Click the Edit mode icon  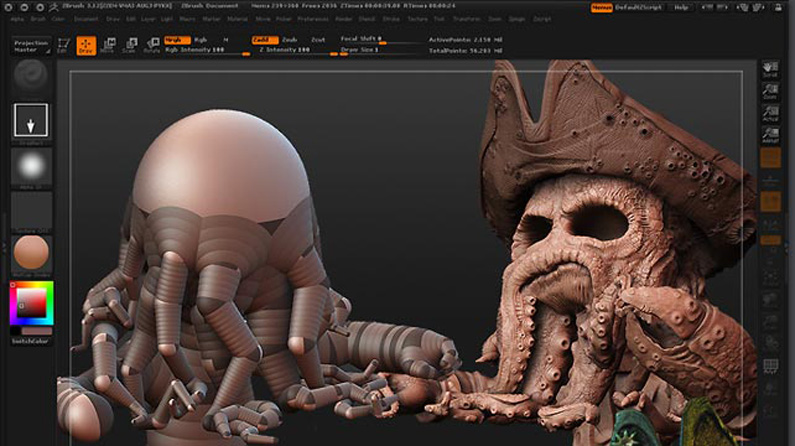point(64,46)
